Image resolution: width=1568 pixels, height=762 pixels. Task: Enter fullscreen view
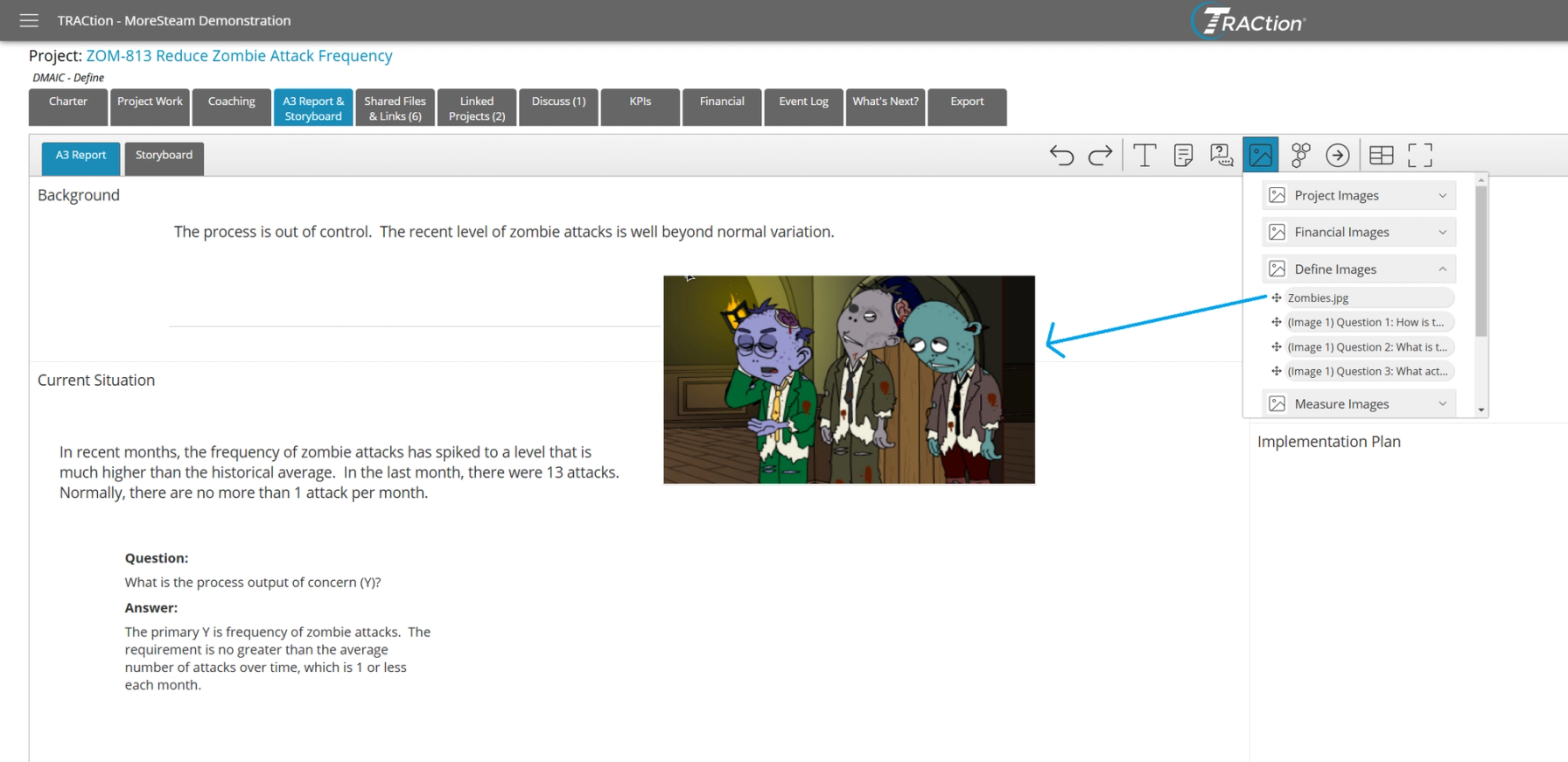coord(1420,156)
